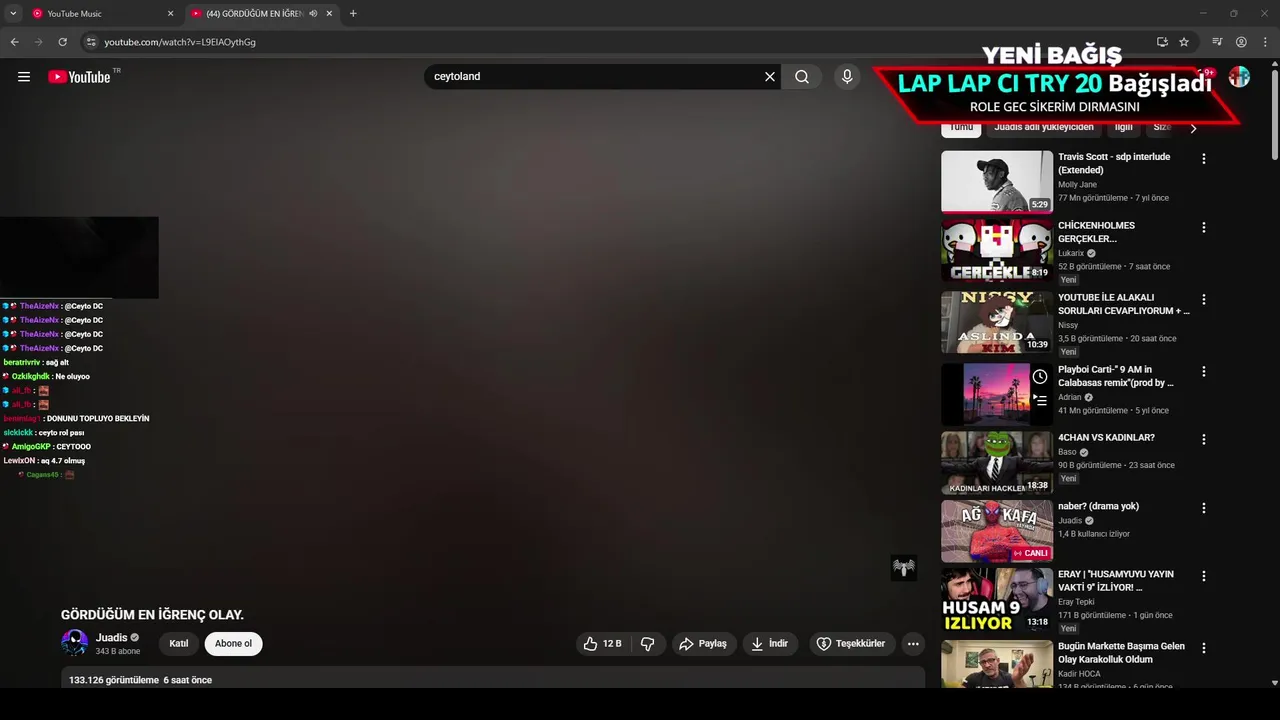1280x720 pixels.
Task: Open ERAY HUSAMYUYU YAYIN VAKTİ title
Action: [1116, 581]
